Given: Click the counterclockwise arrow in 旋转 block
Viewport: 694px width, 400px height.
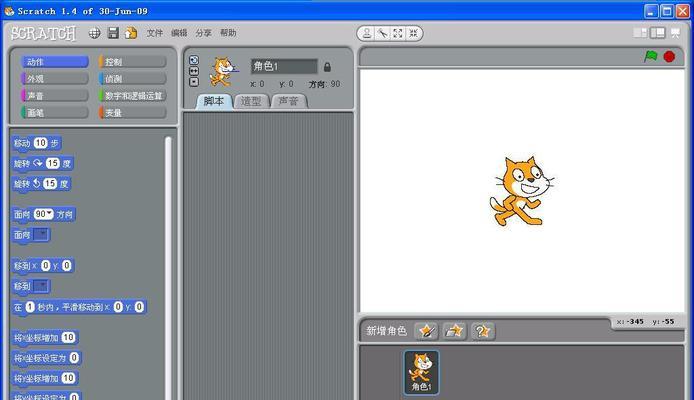Looking at the screenshot, I should pos(37,183).
